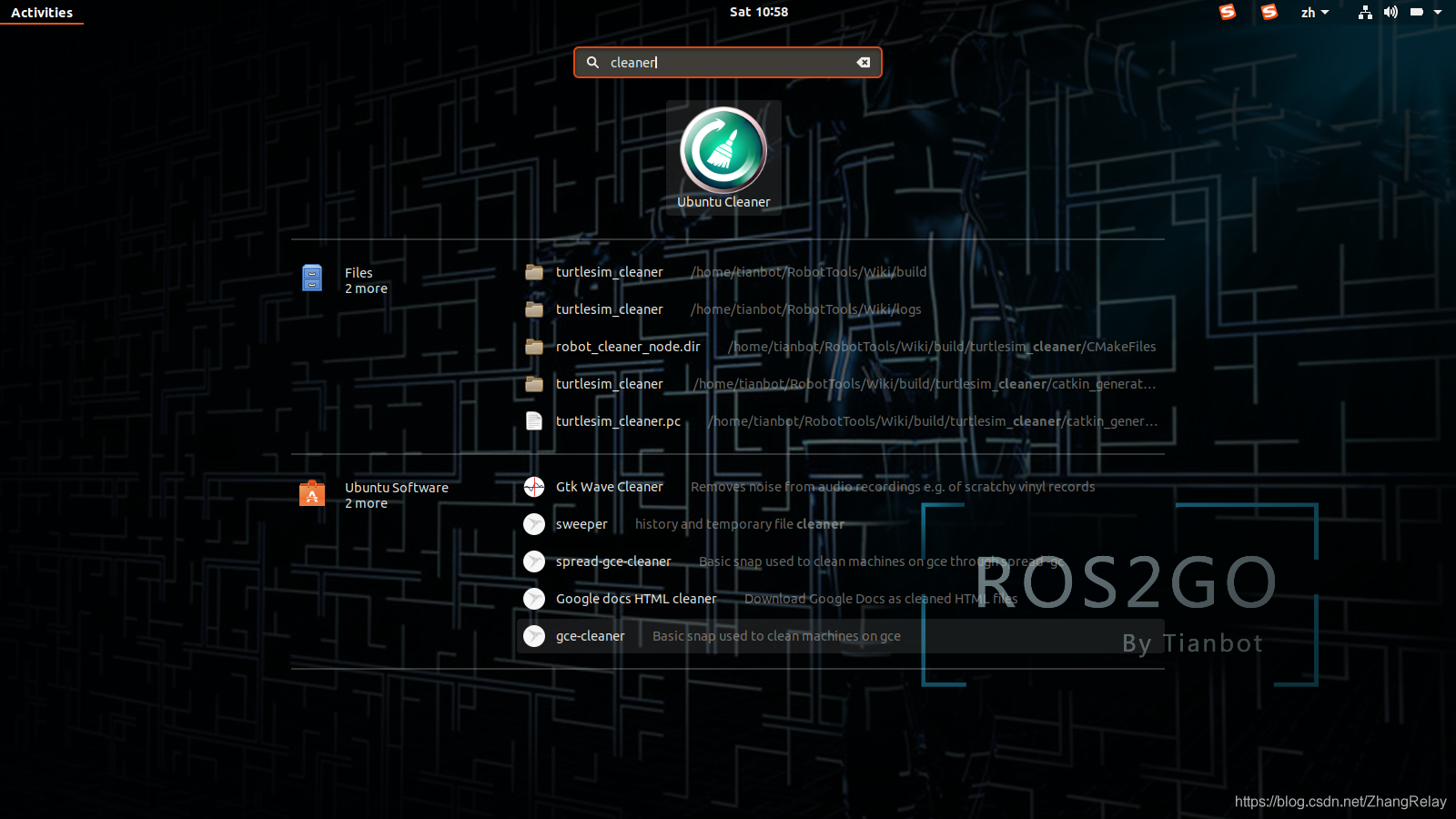Screen dimensions: 1456x819
Task: Select the sweeper result name
Action: [x=581, y=524]
